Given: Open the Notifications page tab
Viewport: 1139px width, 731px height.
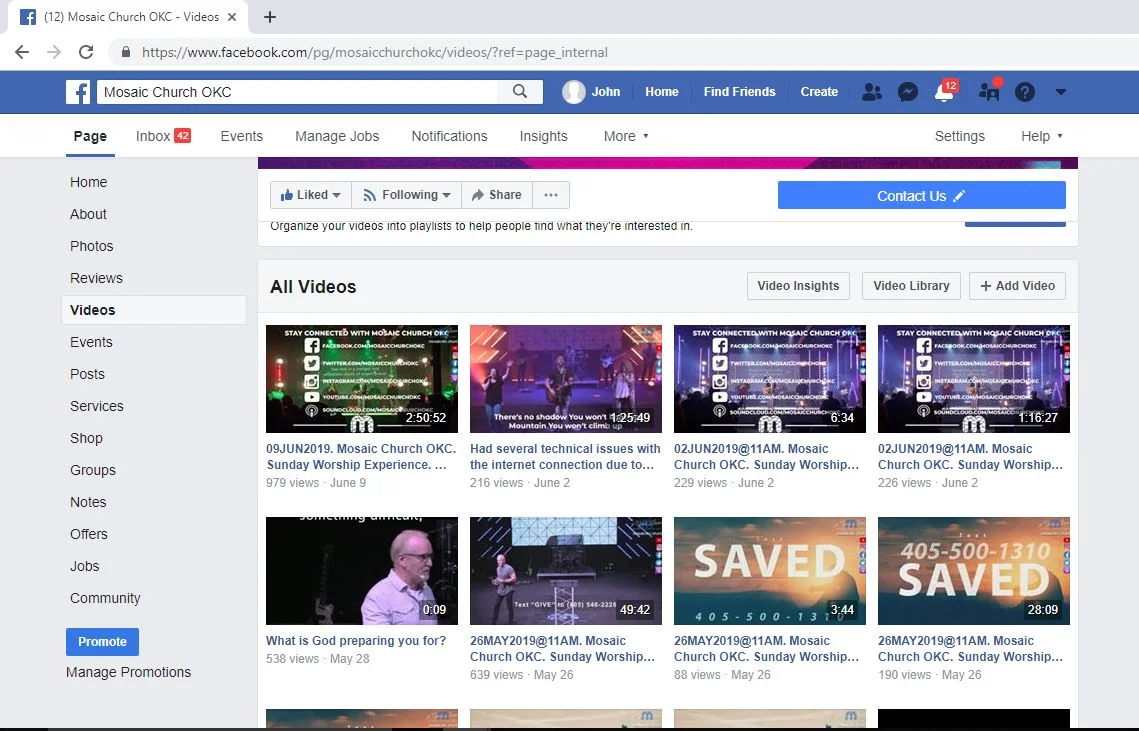Looking at the screenshot, I should point(449,136).
